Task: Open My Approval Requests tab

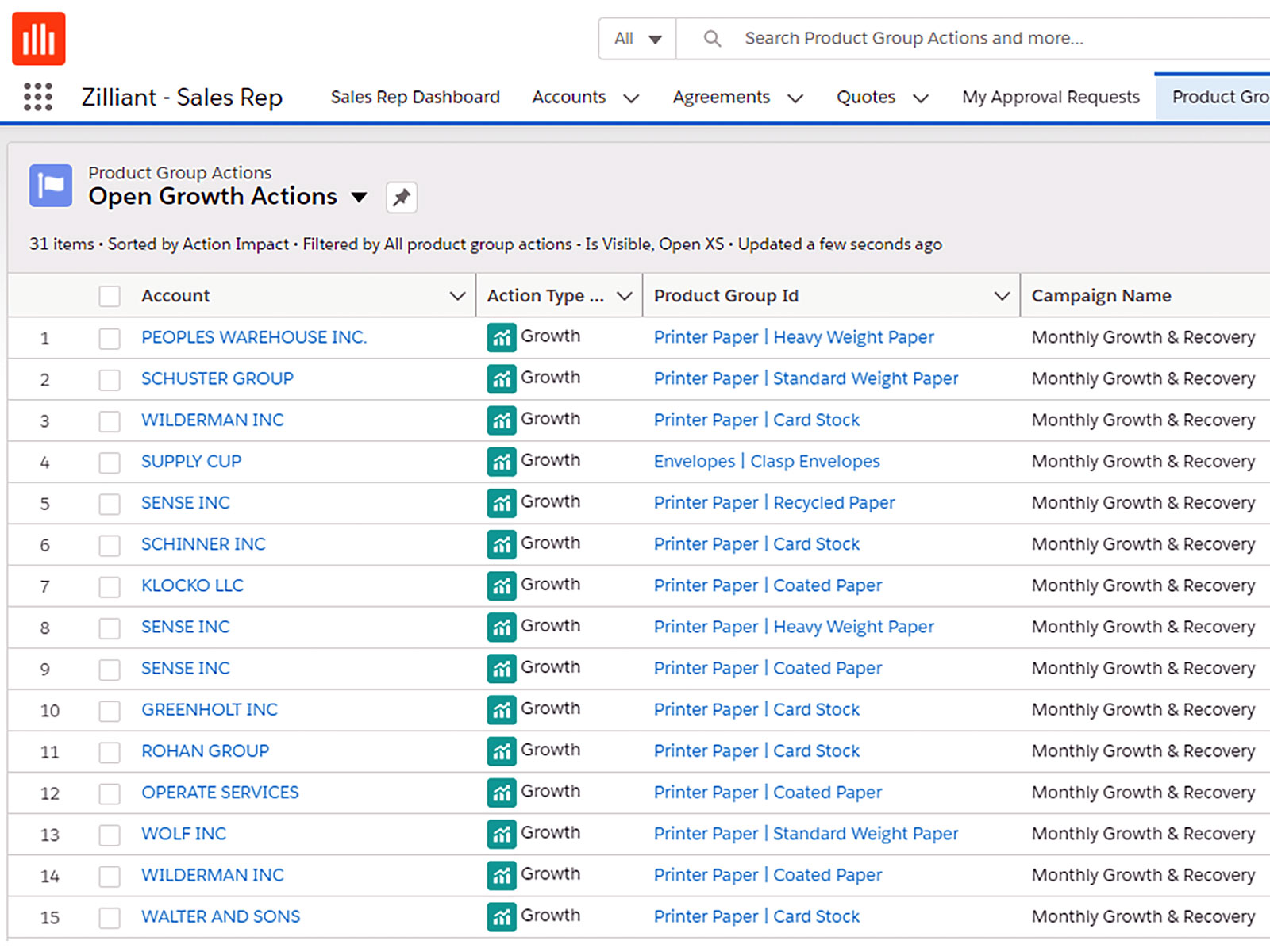Action: click(1051, 97)
